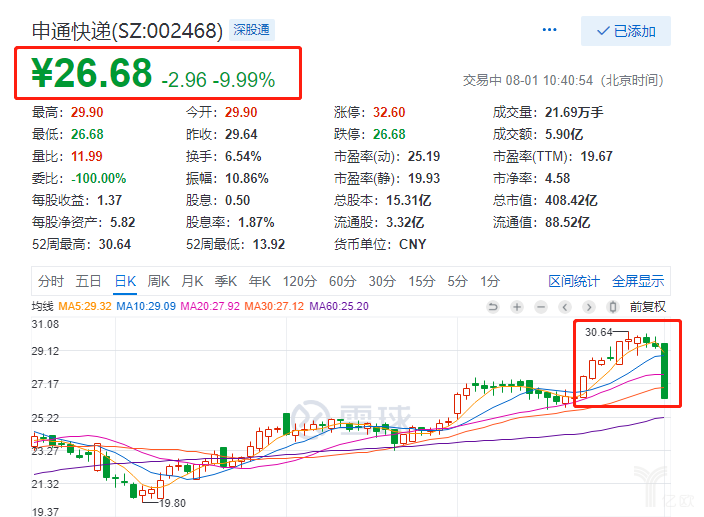
Task: Click the 52周最低 value 13.92
Action: [269, 244]
